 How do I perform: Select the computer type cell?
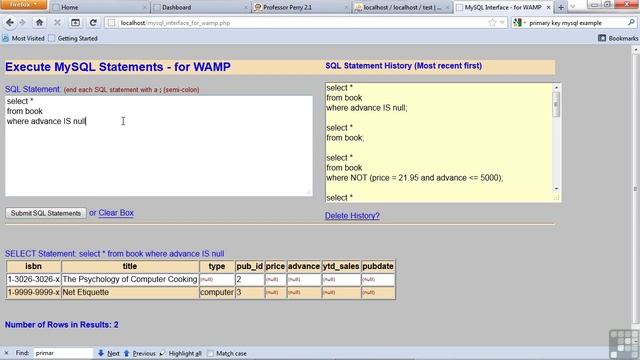click(x=217, y=292)
